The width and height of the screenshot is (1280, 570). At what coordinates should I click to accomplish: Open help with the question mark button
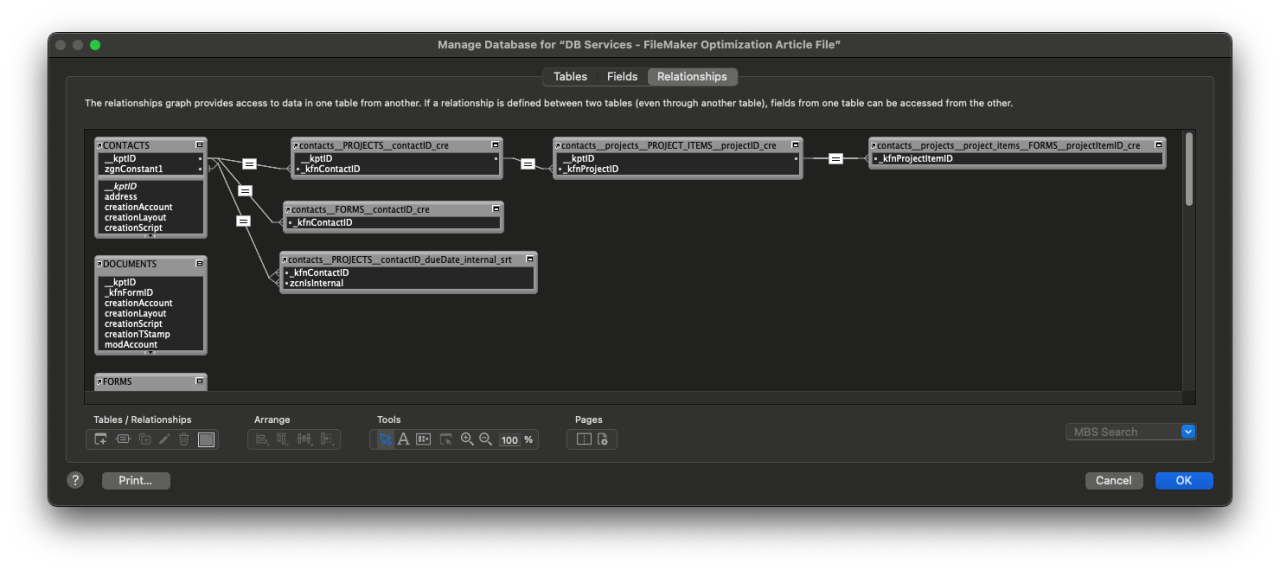point(75,480)
